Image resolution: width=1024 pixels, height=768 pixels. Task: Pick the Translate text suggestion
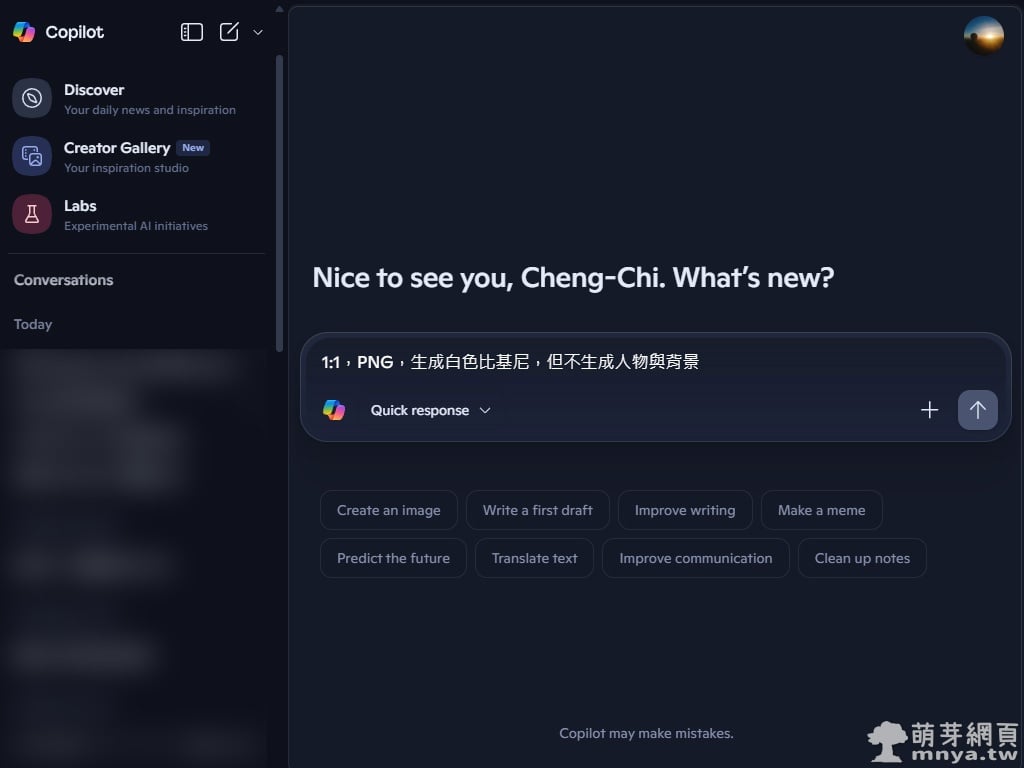pyautogui.click(x=534, y=558)
